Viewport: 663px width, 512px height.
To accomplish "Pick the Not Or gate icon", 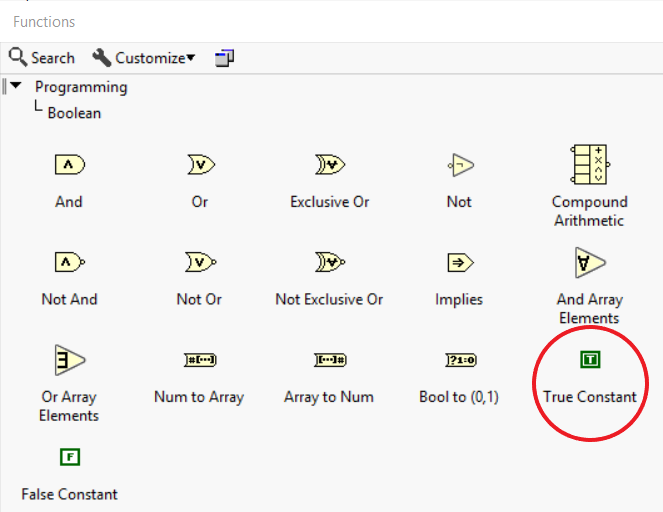I will tap(201, 262).
